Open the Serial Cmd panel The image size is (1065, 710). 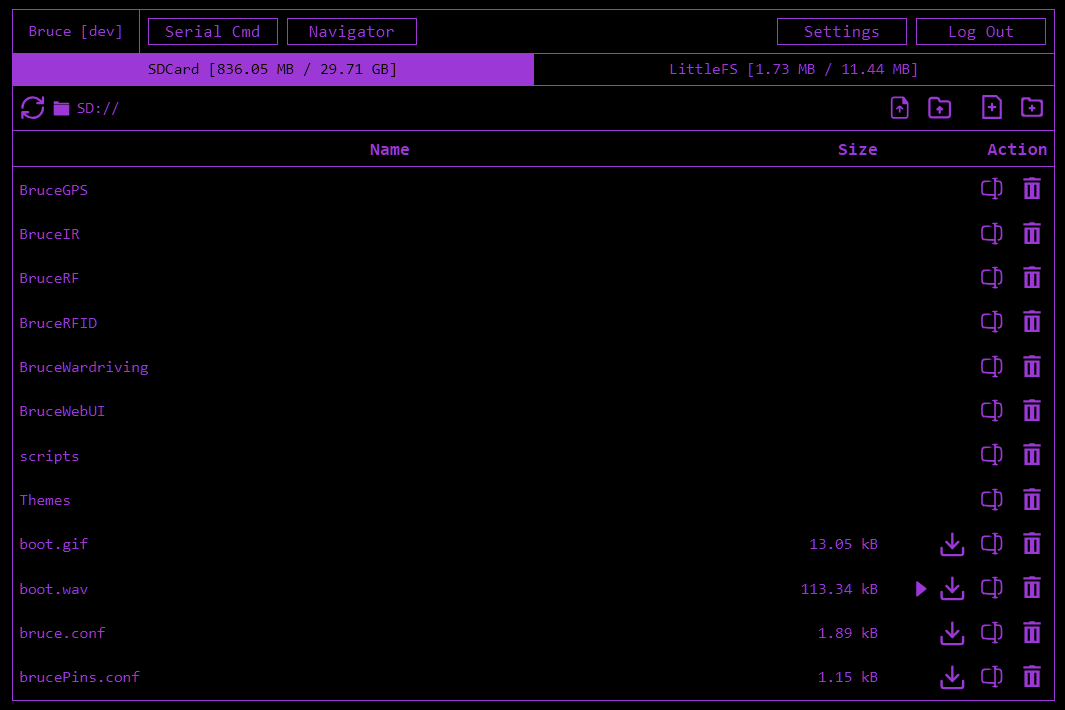(213, 32)
